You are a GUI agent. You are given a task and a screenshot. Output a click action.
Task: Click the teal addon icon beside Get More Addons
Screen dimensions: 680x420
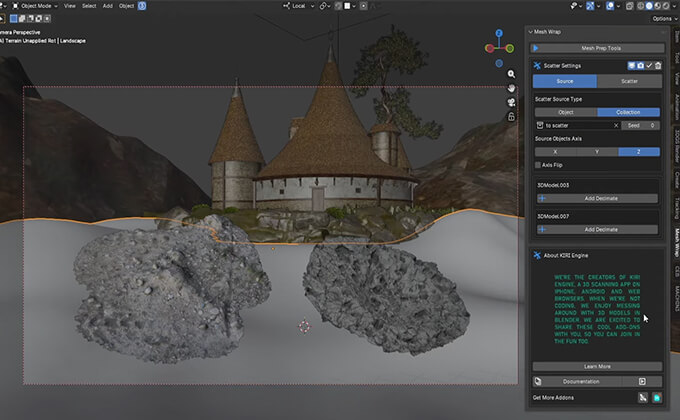pyautogui.click(x=656, y=398)
